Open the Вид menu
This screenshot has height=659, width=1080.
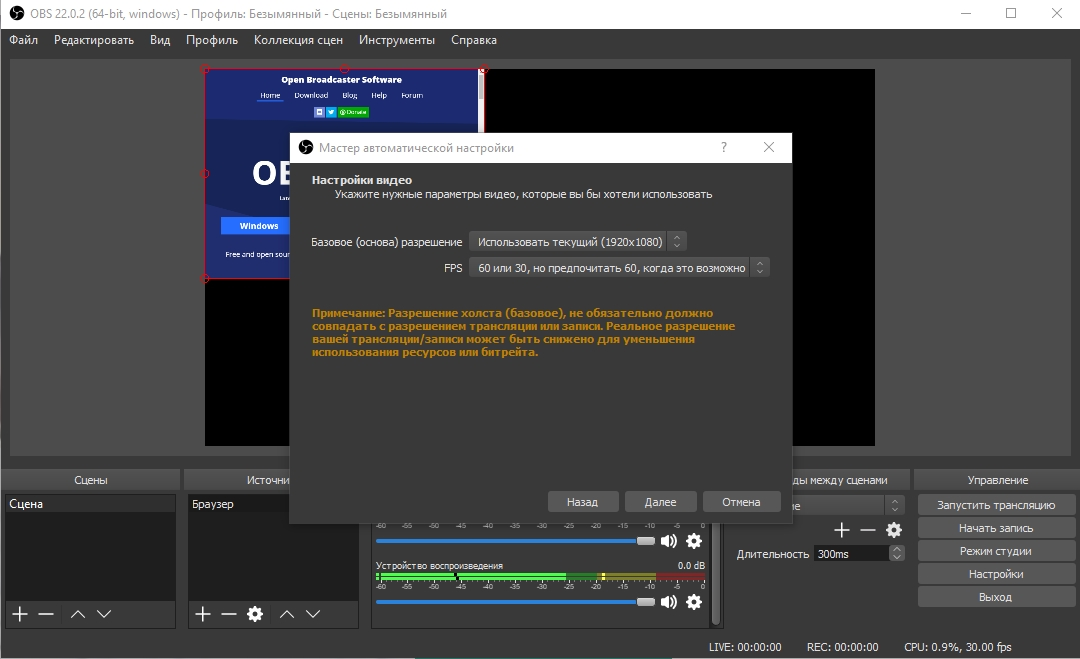[x=160, y=40]
